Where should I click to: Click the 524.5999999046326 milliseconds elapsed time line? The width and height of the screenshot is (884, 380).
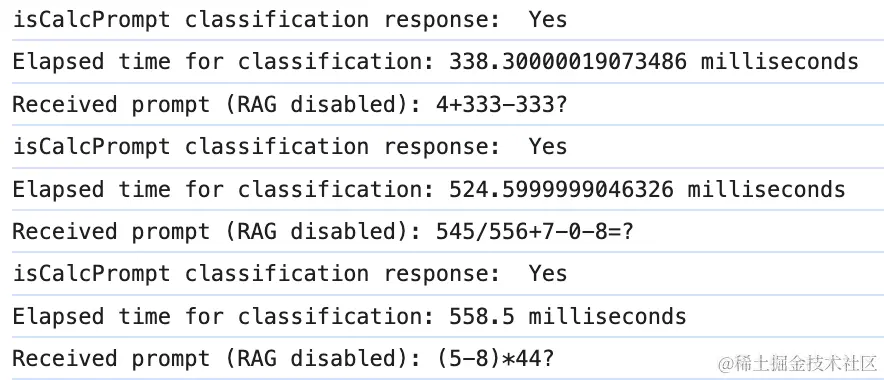(x=442, y=189)
